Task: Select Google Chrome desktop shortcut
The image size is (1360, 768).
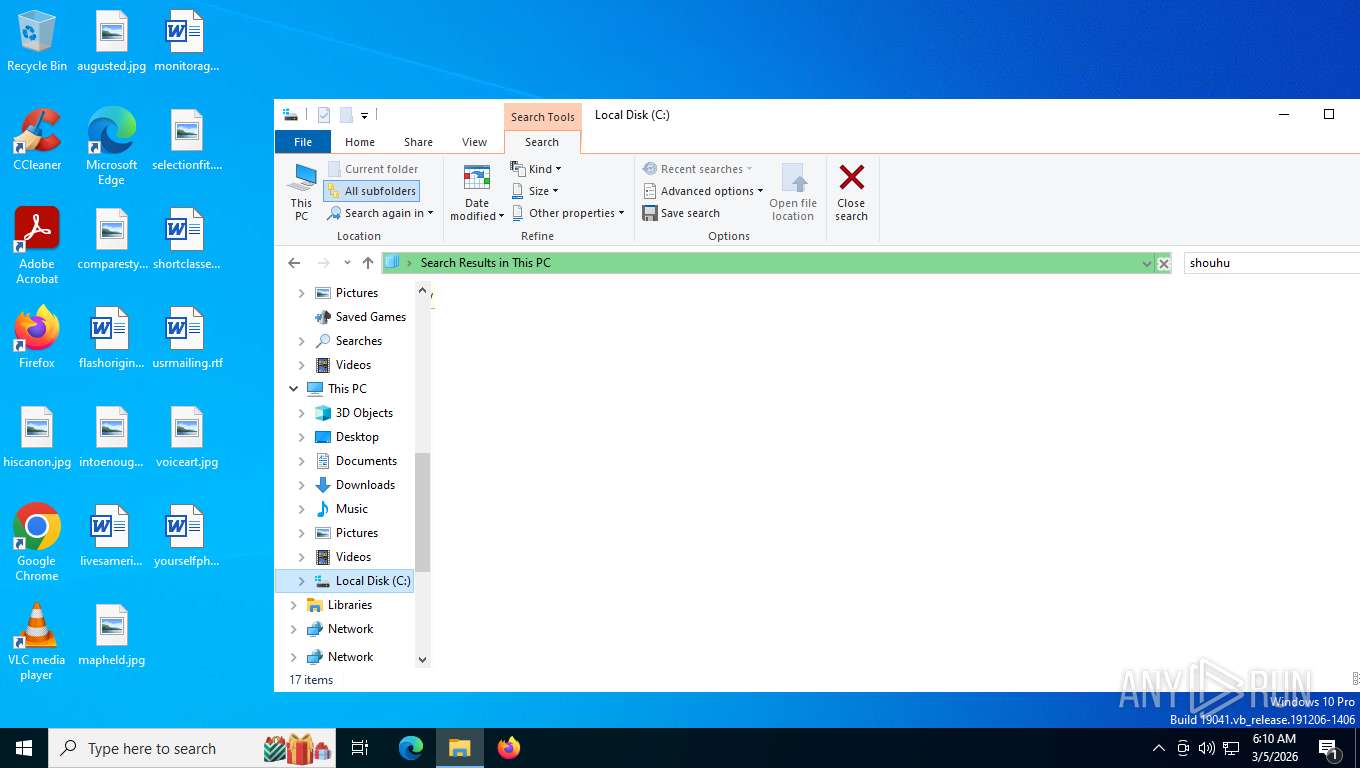Action: 37,543
